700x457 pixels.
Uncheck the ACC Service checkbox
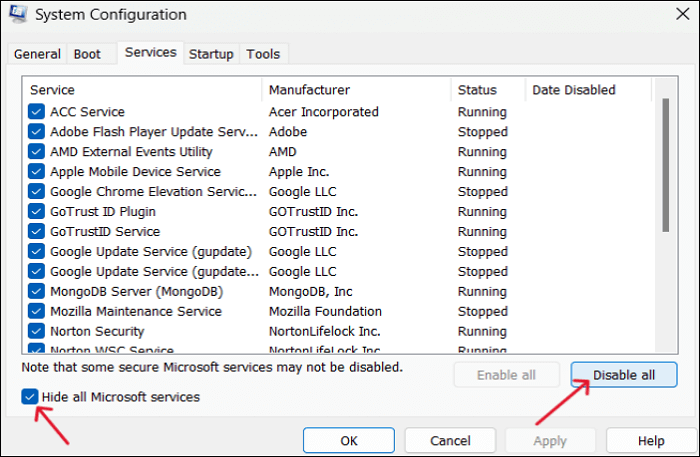37,112
